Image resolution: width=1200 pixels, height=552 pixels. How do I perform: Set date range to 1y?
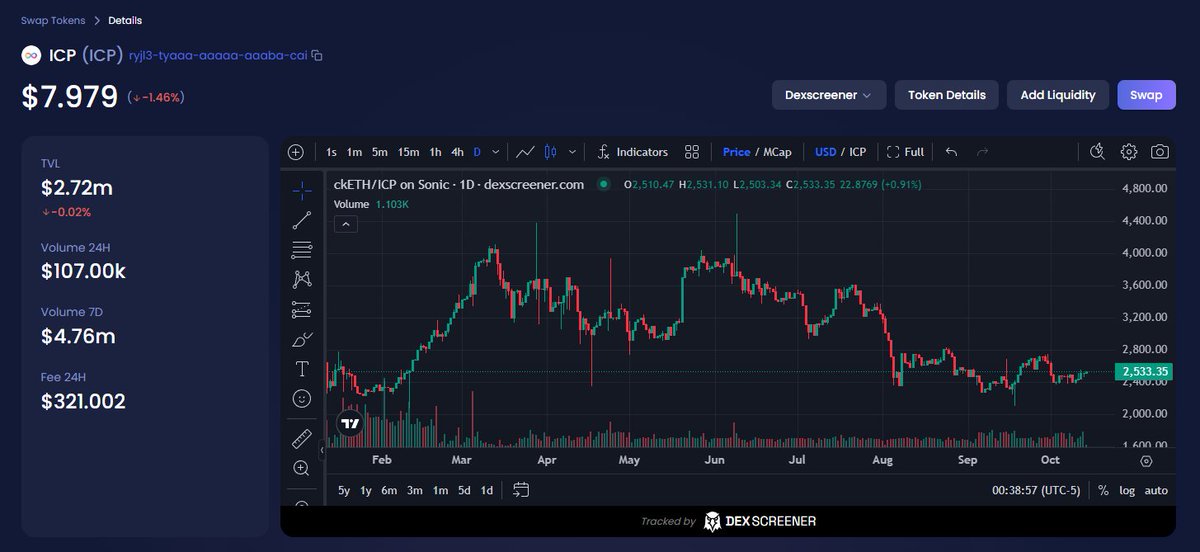pos(366,490)
